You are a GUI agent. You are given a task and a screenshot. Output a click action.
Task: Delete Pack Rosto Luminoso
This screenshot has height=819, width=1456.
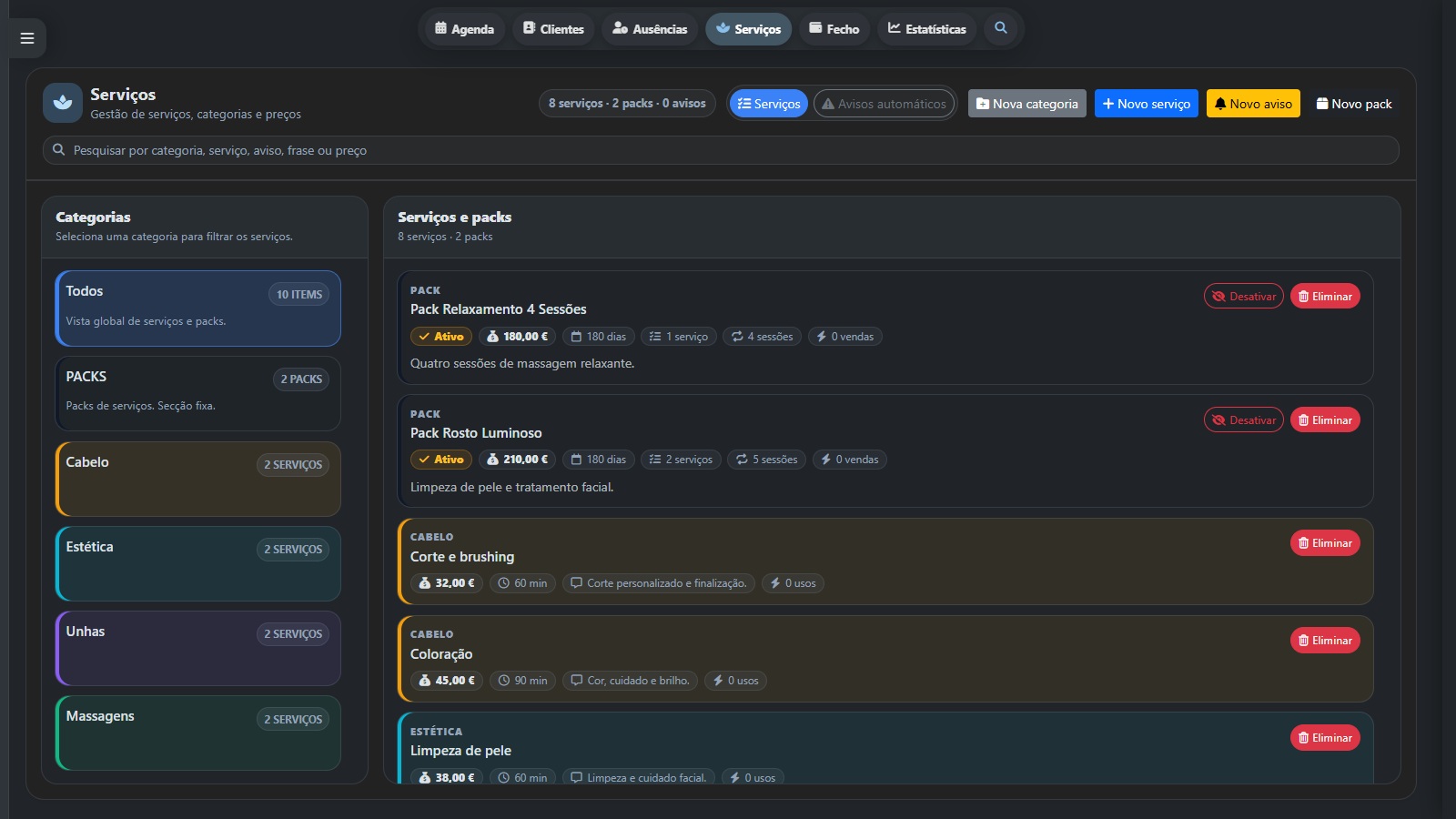(x=1325, y=420)
